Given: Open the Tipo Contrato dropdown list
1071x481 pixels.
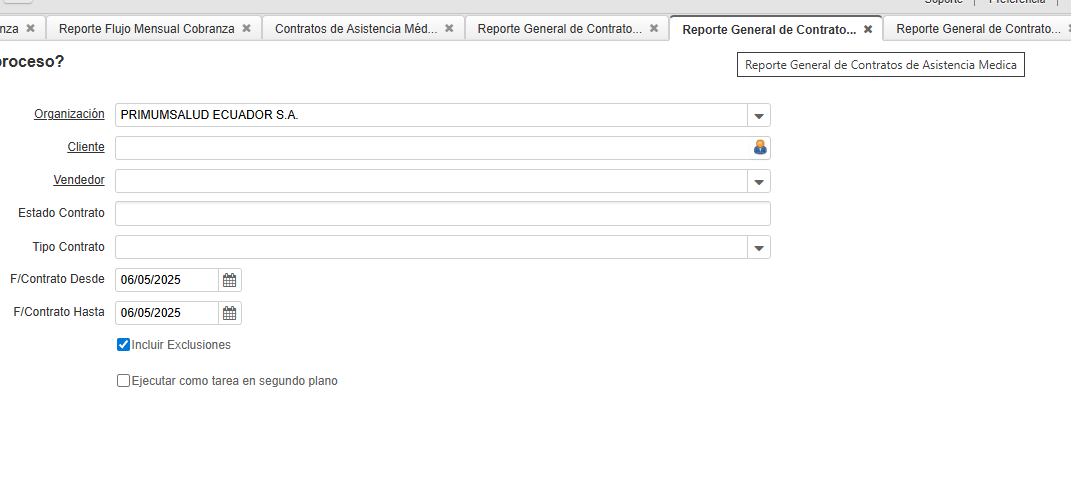Looking at the screenshot, I should 759,247.
